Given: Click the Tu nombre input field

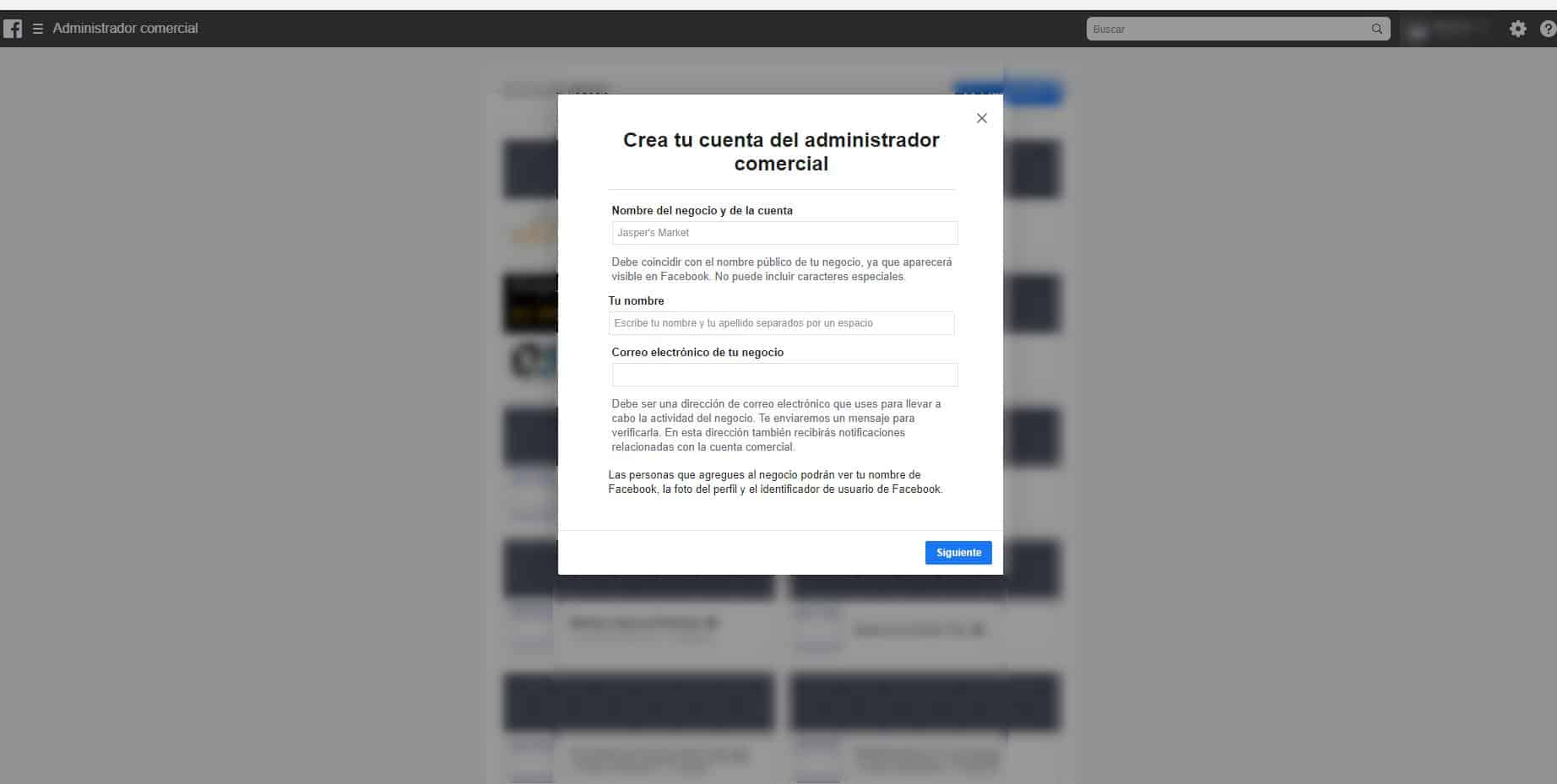Looking at the screenshot, I should click(781, 323).
